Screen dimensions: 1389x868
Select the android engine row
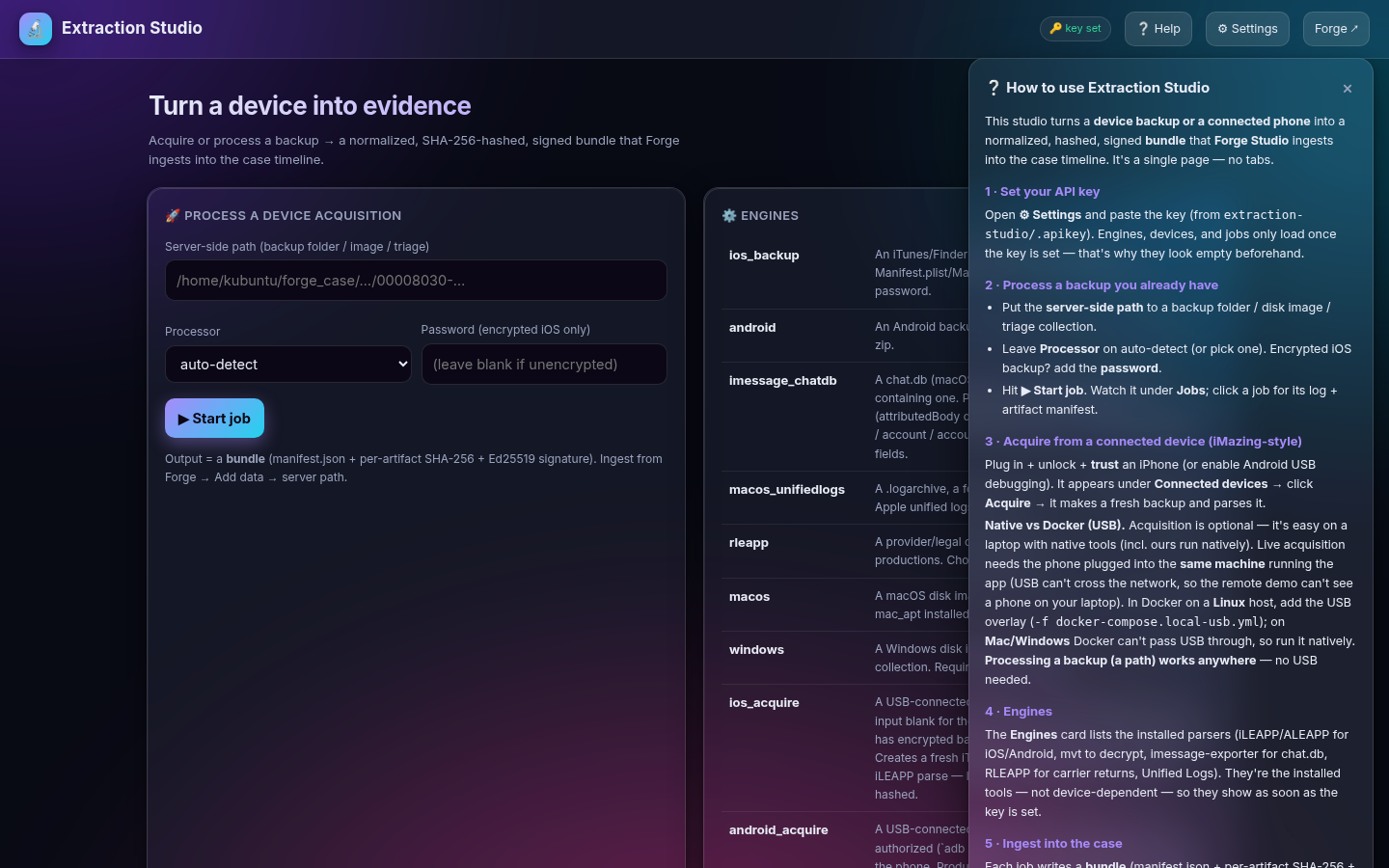845,336
